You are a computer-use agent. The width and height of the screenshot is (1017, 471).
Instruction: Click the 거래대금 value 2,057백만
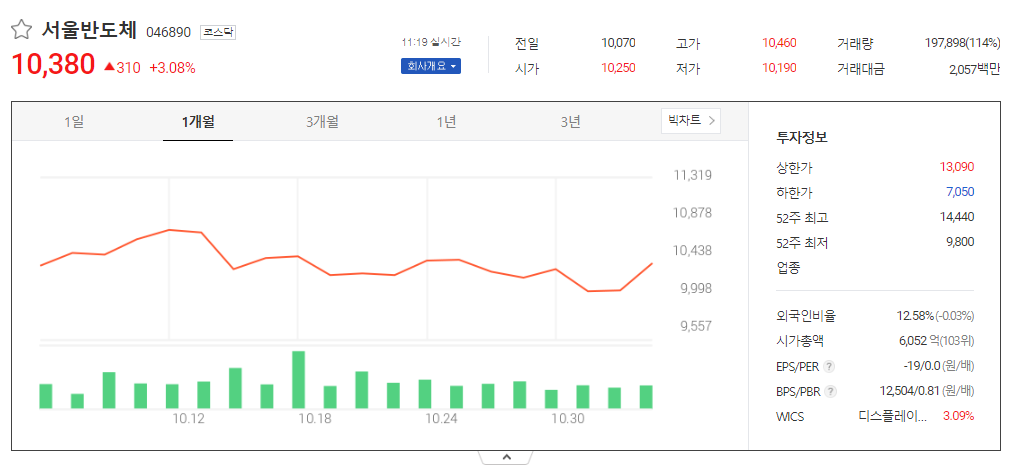click(974, 69)
